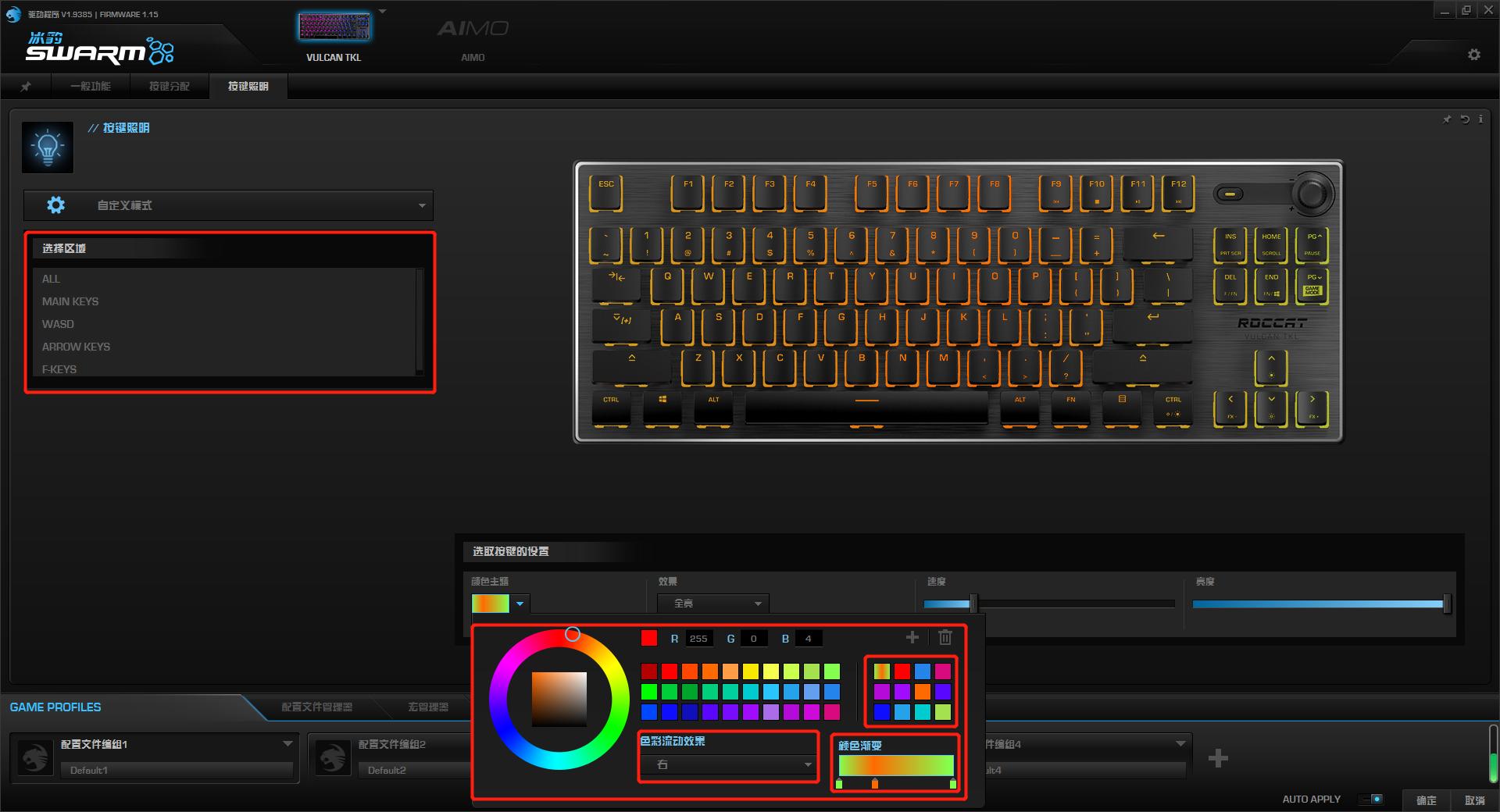The width and height of the screenshot is (1500, 812).
Task: Open the 色彩流动效果 direction dropdown
Action: tap(728, 764)
